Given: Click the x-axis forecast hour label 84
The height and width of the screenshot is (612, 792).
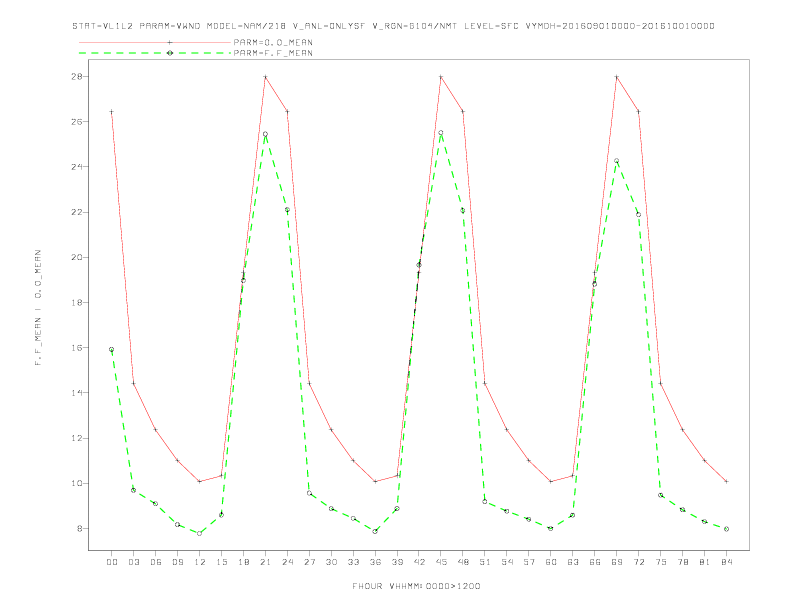Looking at the screenshot, I should [x=726, y=562].
